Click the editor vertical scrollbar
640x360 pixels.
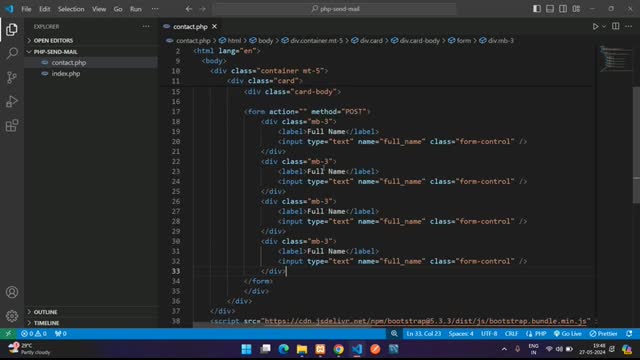coord(636,145)
